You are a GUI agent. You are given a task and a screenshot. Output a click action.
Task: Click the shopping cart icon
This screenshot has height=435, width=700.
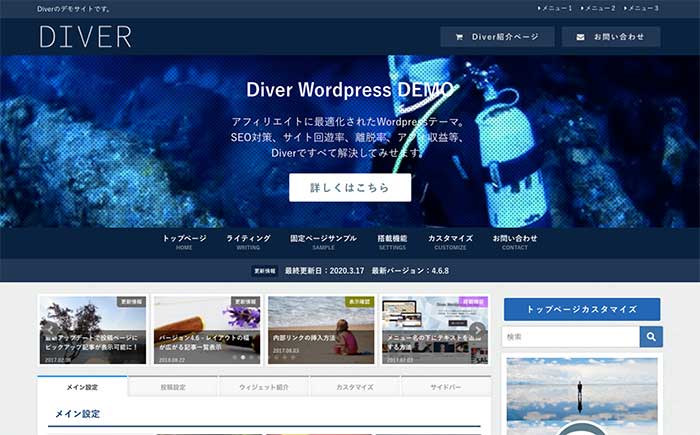click(x=459, y=37)
